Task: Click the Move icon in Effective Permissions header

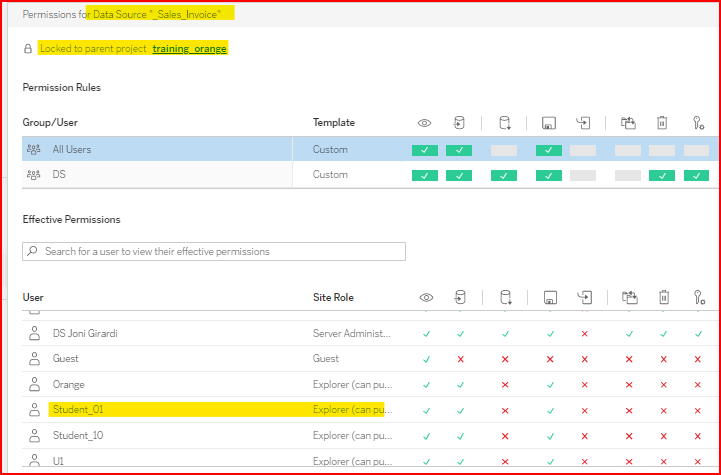Action: (628, 297)
